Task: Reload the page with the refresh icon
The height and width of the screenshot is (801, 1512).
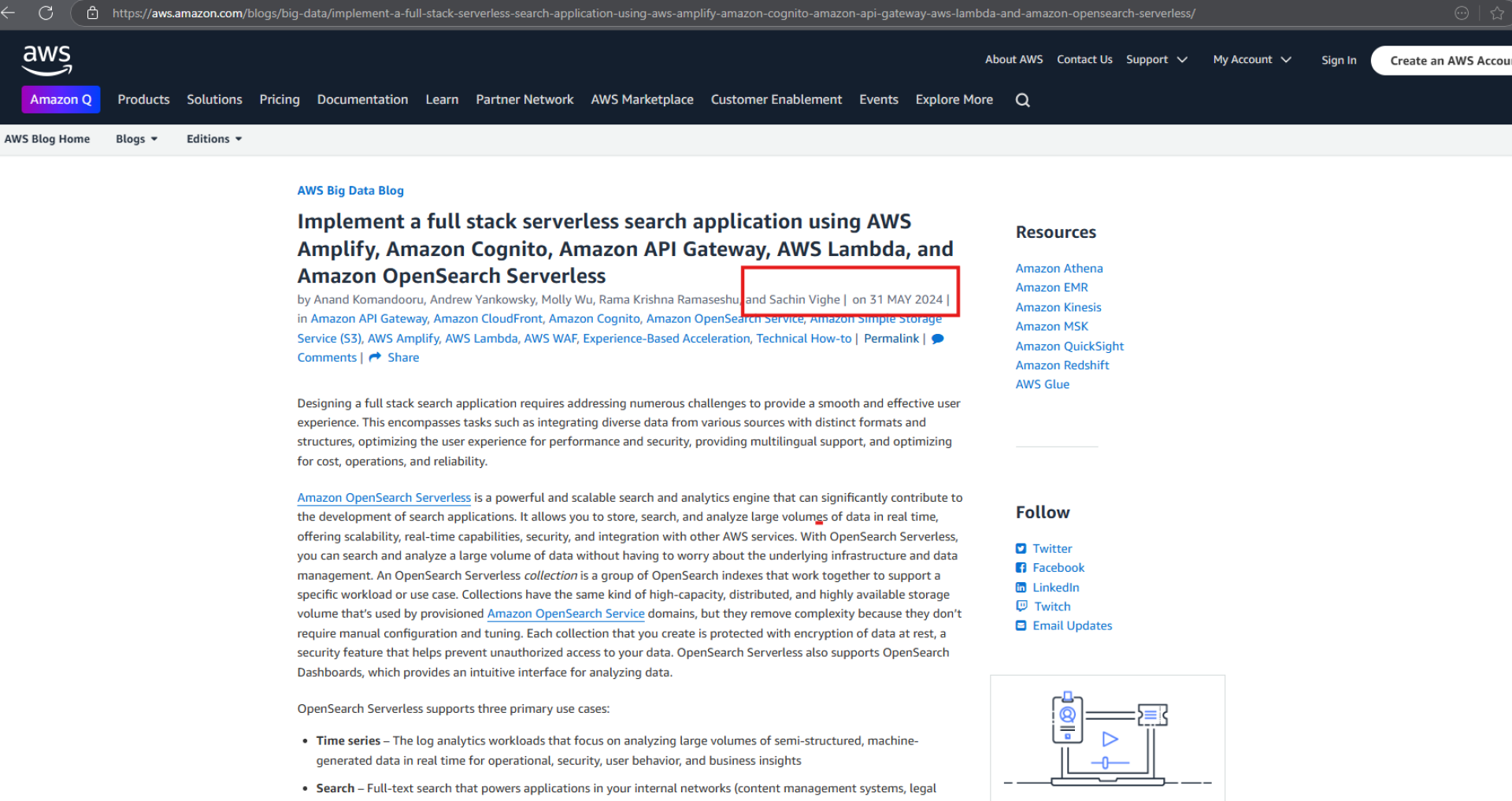Action: (x=45, y=13)
